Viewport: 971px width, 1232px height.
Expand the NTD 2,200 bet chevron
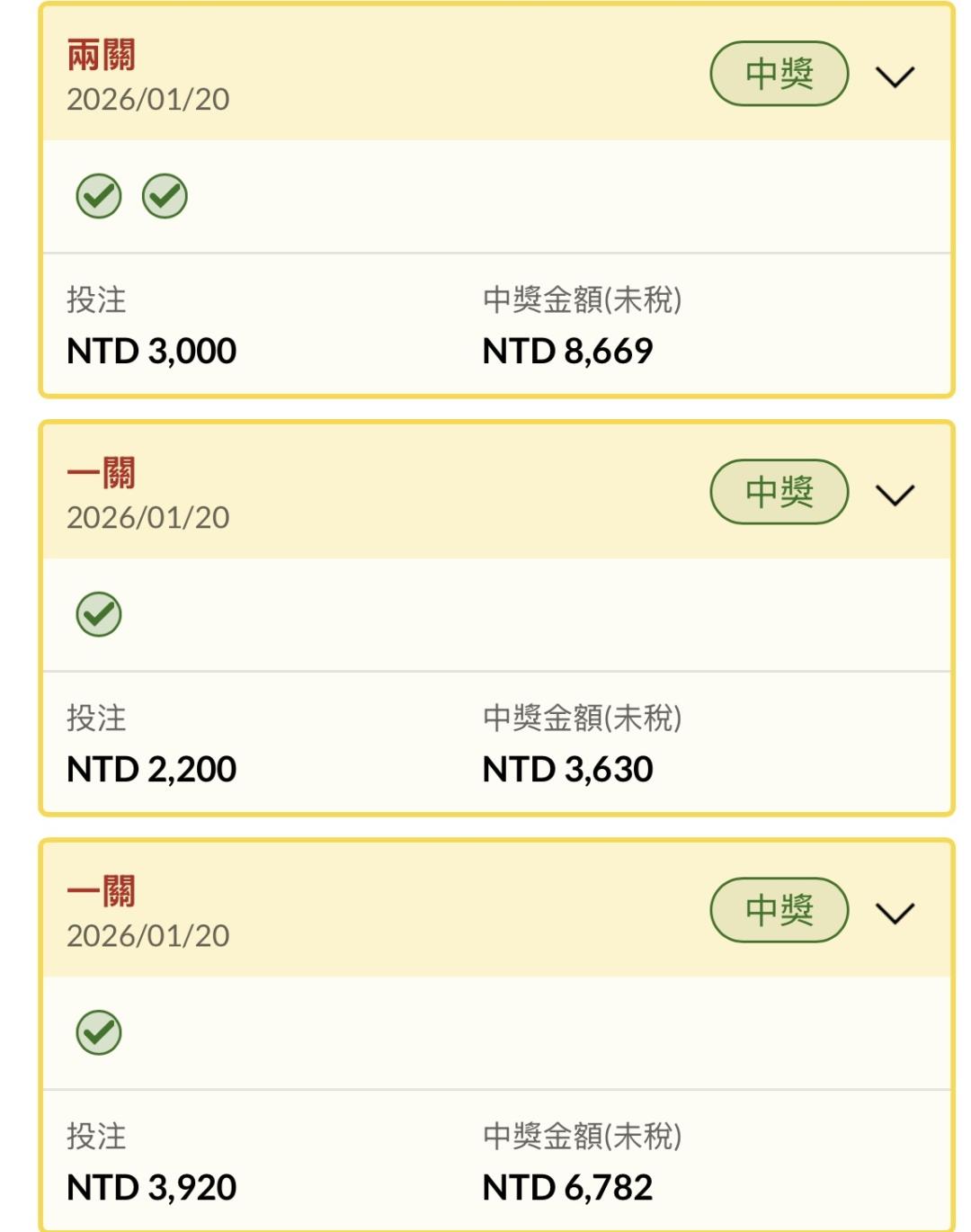[x=895, y=495]
